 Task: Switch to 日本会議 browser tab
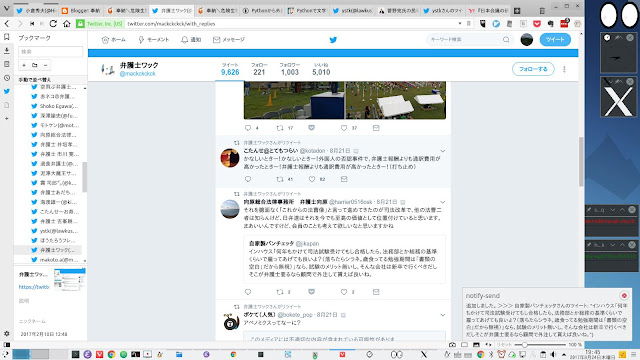pos(488,11)
